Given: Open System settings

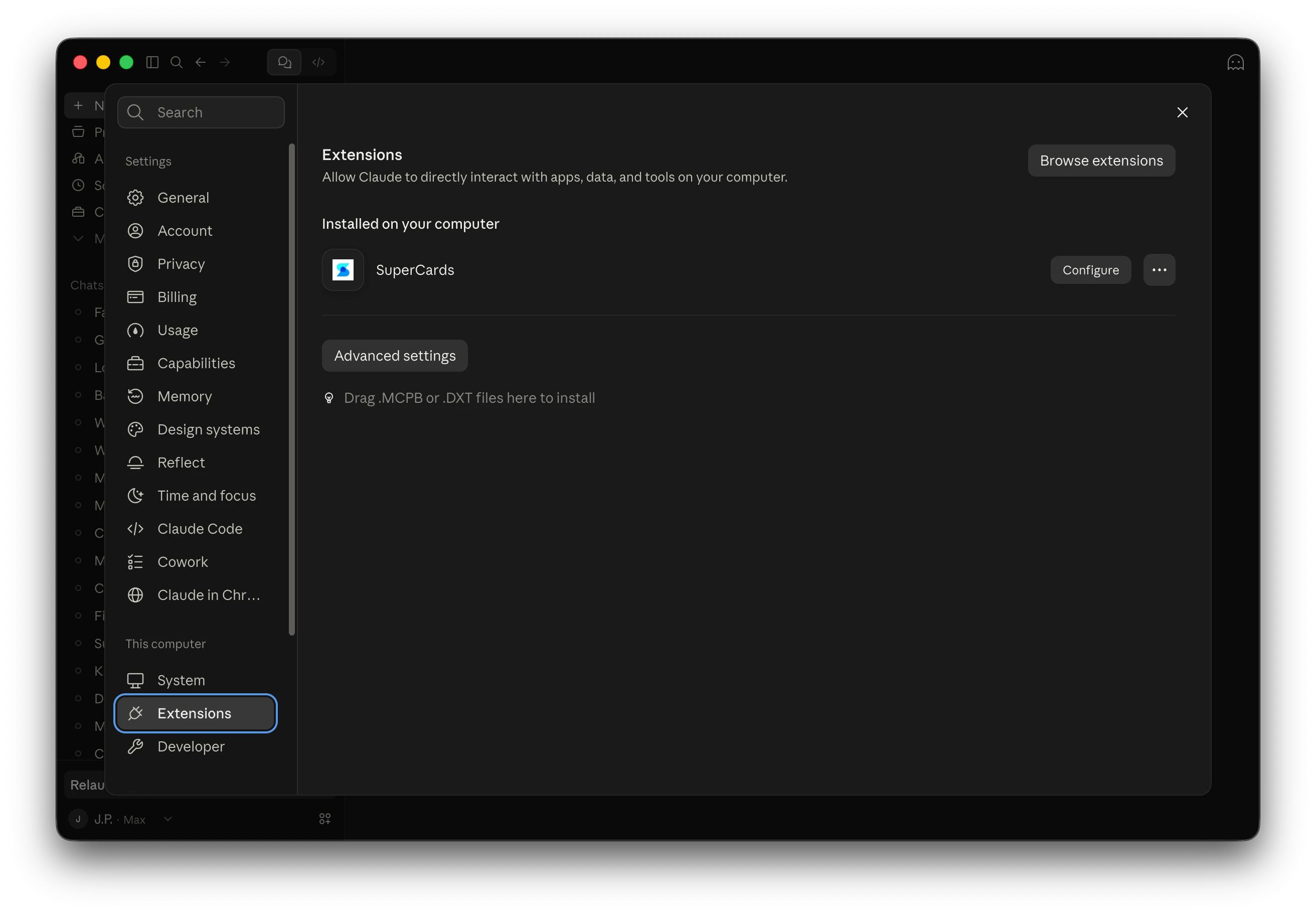Looking at the screenshot, I should coord(196,681).
